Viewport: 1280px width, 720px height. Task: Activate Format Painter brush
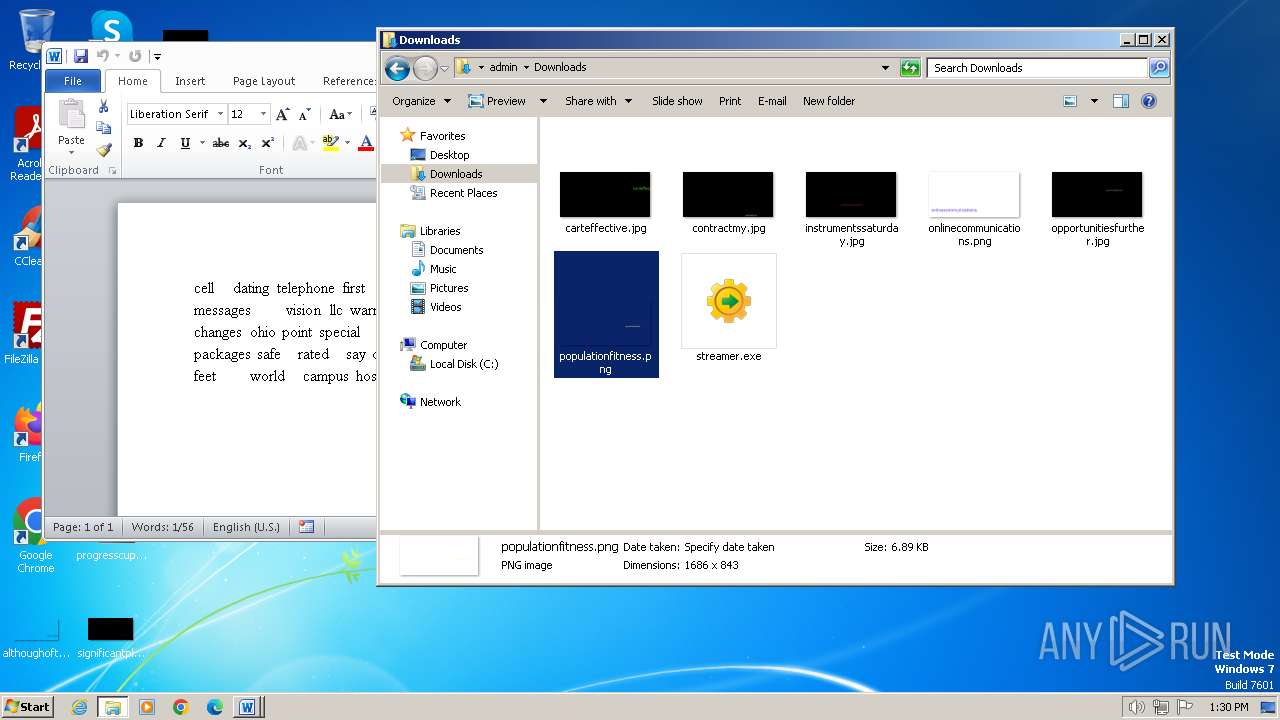[103, 150]
